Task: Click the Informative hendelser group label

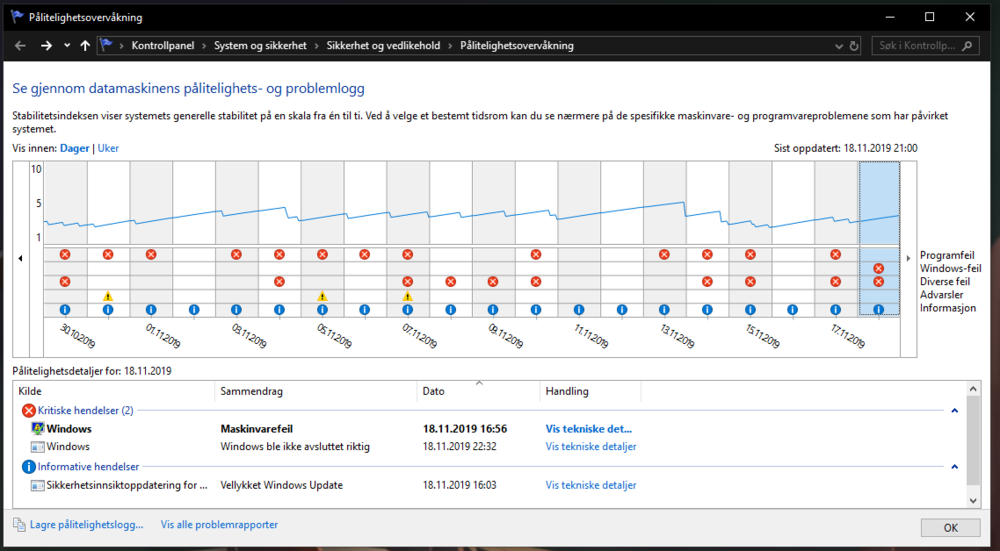Action: 88,467
